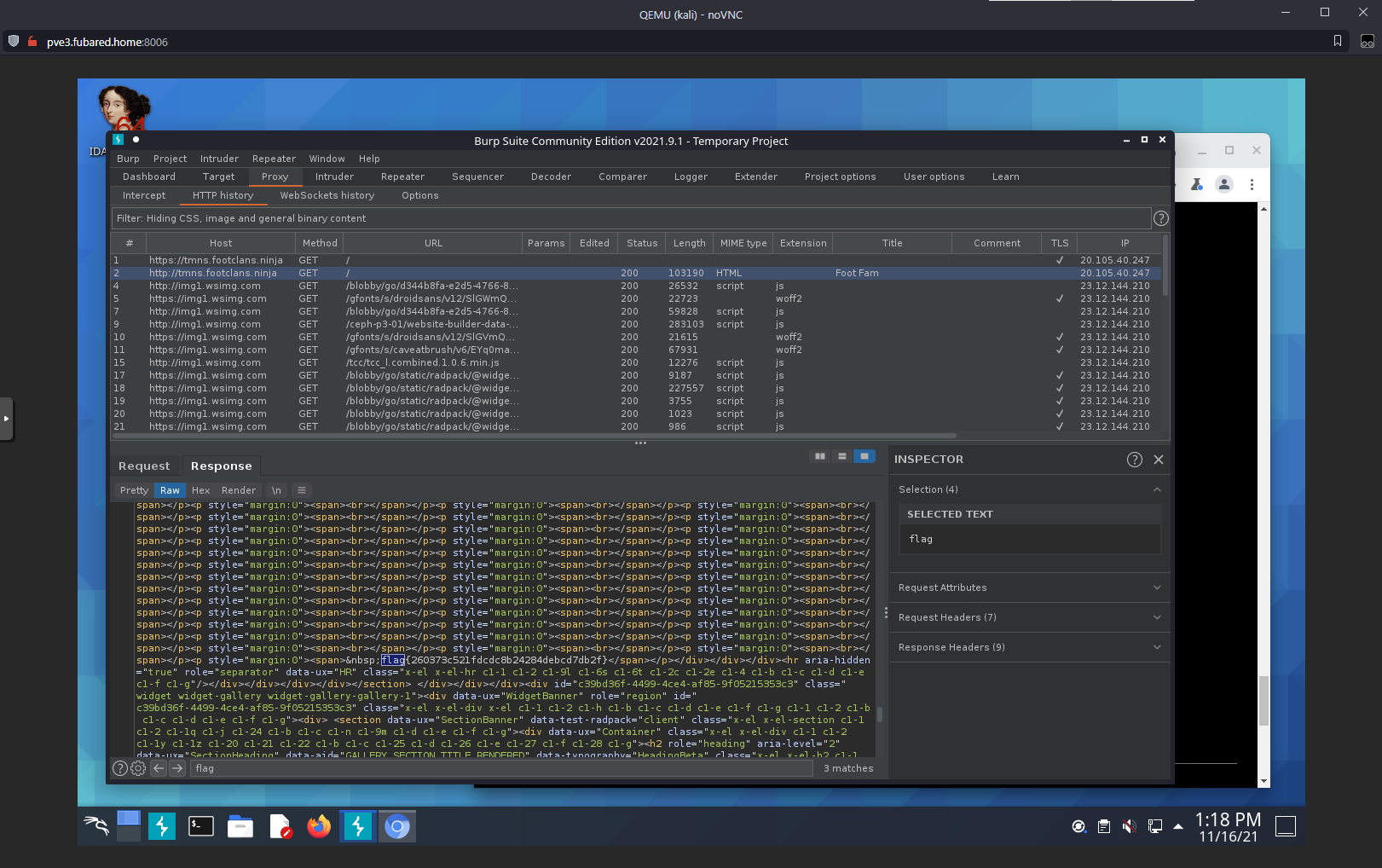The width and height of the screenshot is (1382, 868).
Task: Switch to the Logger tab
Action: point(691,176)
